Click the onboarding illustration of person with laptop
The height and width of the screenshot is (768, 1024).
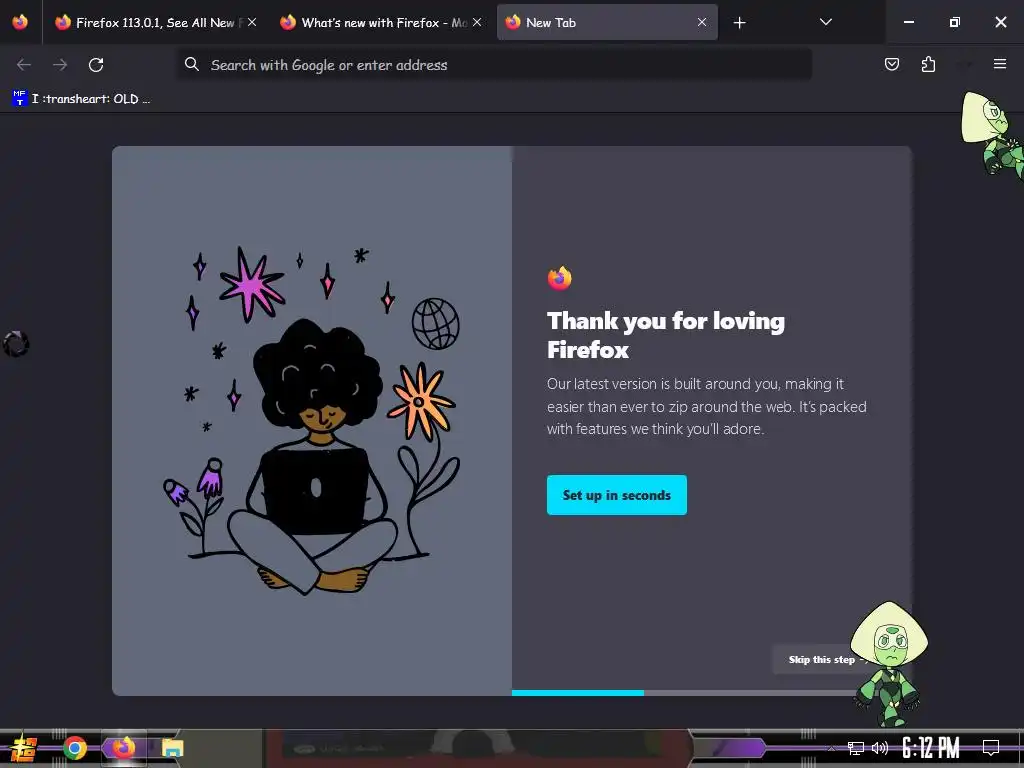point(312,421)
